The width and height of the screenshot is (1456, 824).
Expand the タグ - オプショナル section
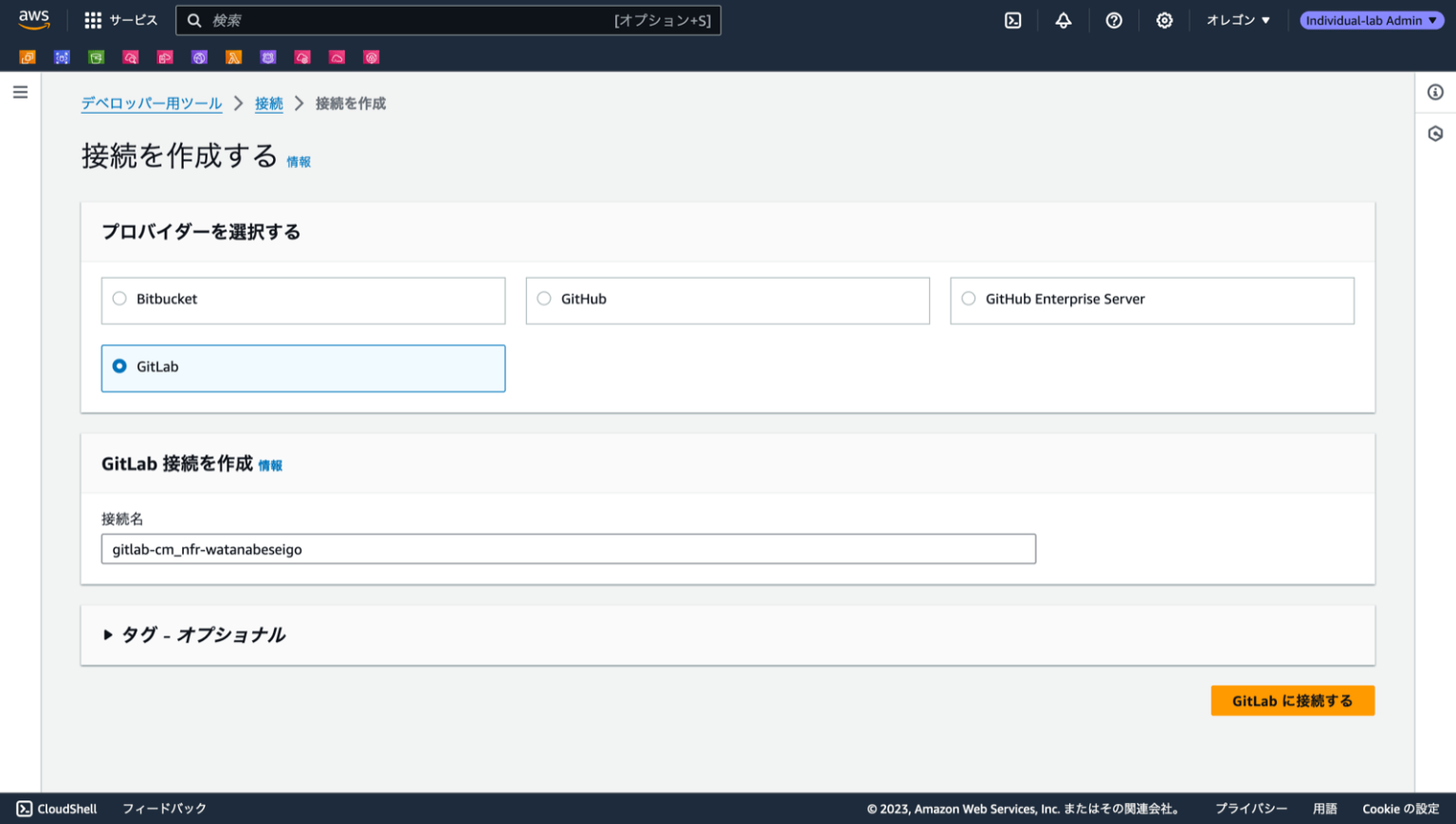point(195,634)
